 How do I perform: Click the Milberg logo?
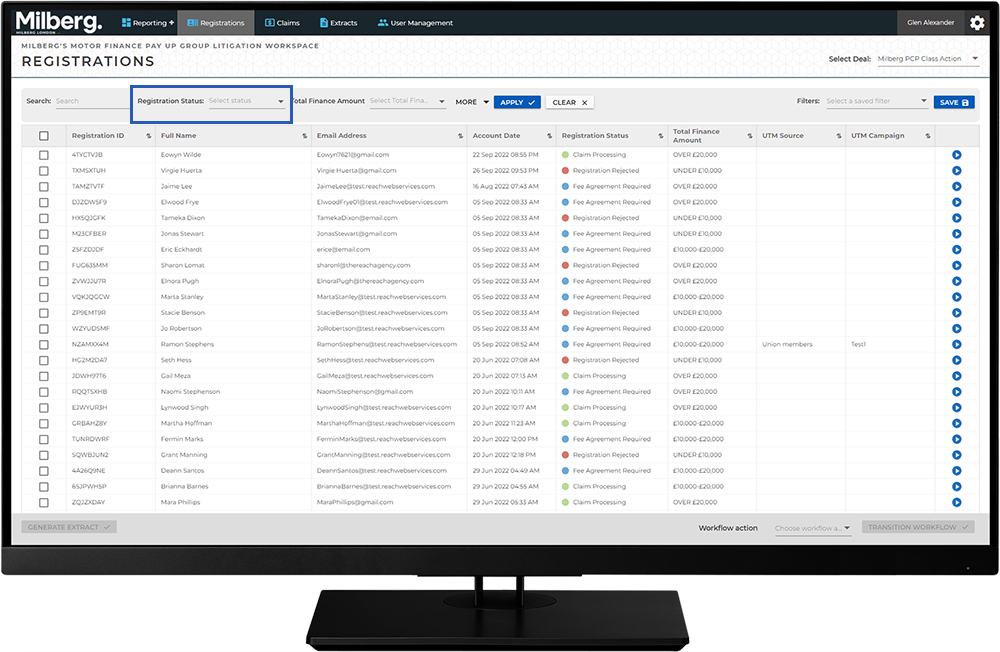(58, 22)
